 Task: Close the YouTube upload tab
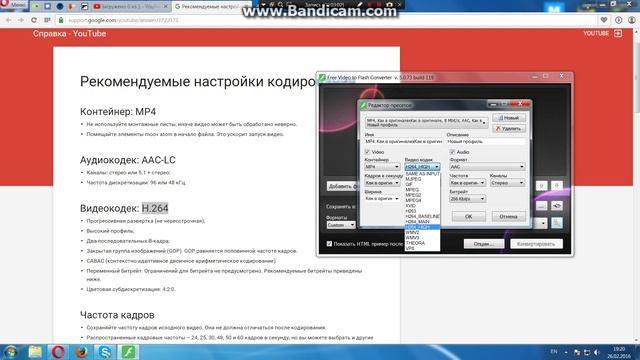(166, 7)
